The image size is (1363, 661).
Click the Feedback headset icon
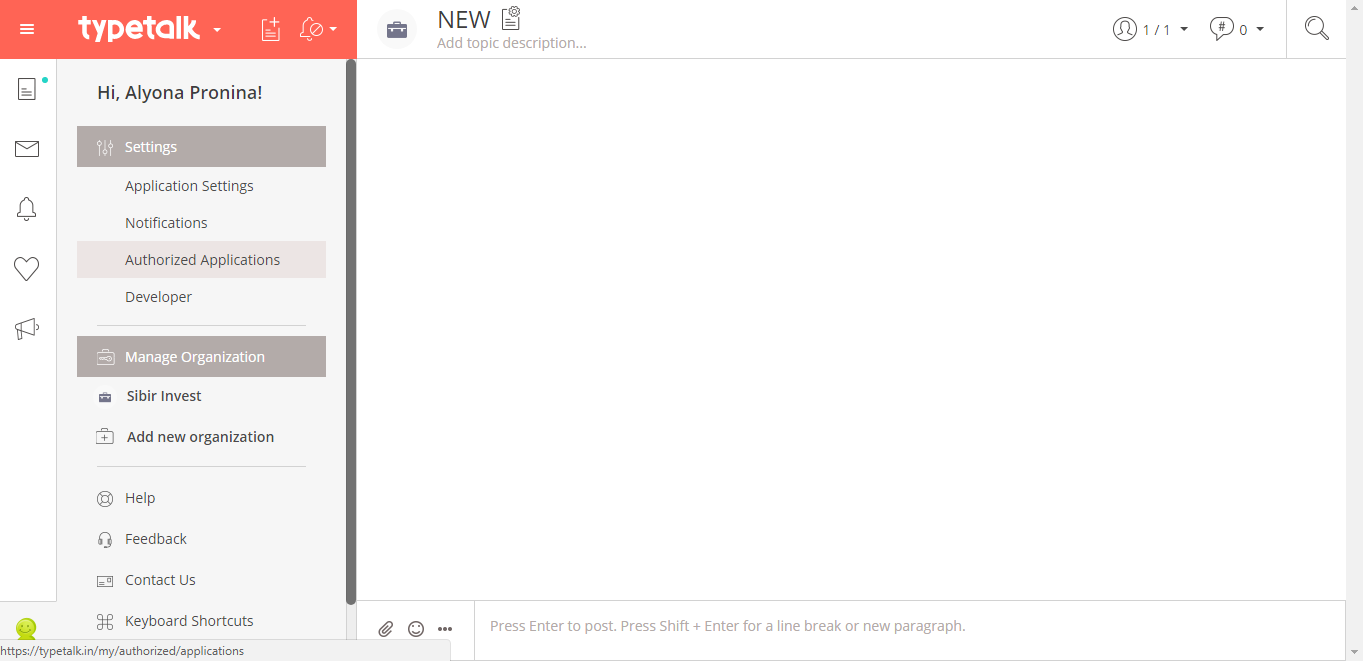[105, 540]
